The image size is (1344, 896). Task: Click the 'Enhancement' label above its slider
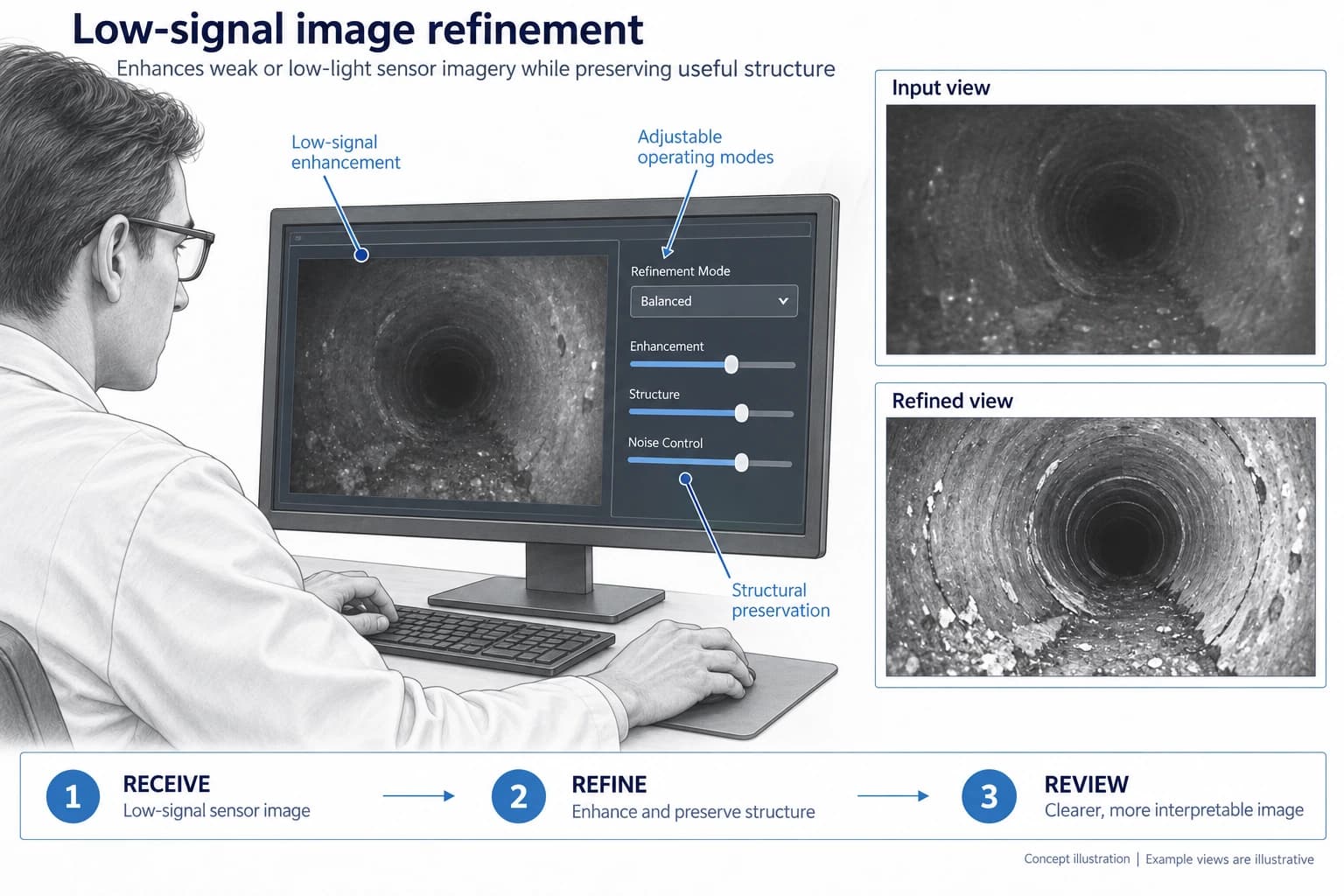pyautogui.click(x=667, y=346)
